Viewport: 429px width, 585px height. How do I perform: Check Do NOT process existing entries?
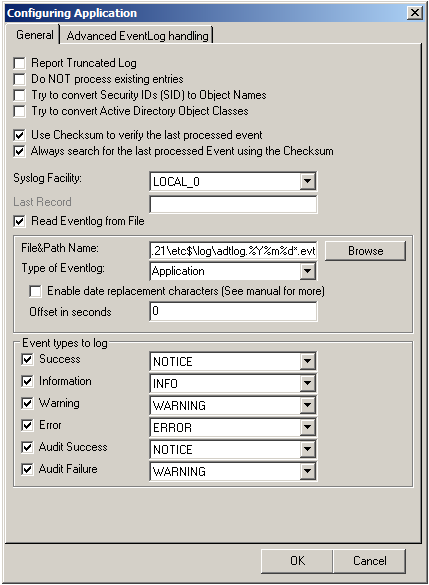[x=19, y=79]
